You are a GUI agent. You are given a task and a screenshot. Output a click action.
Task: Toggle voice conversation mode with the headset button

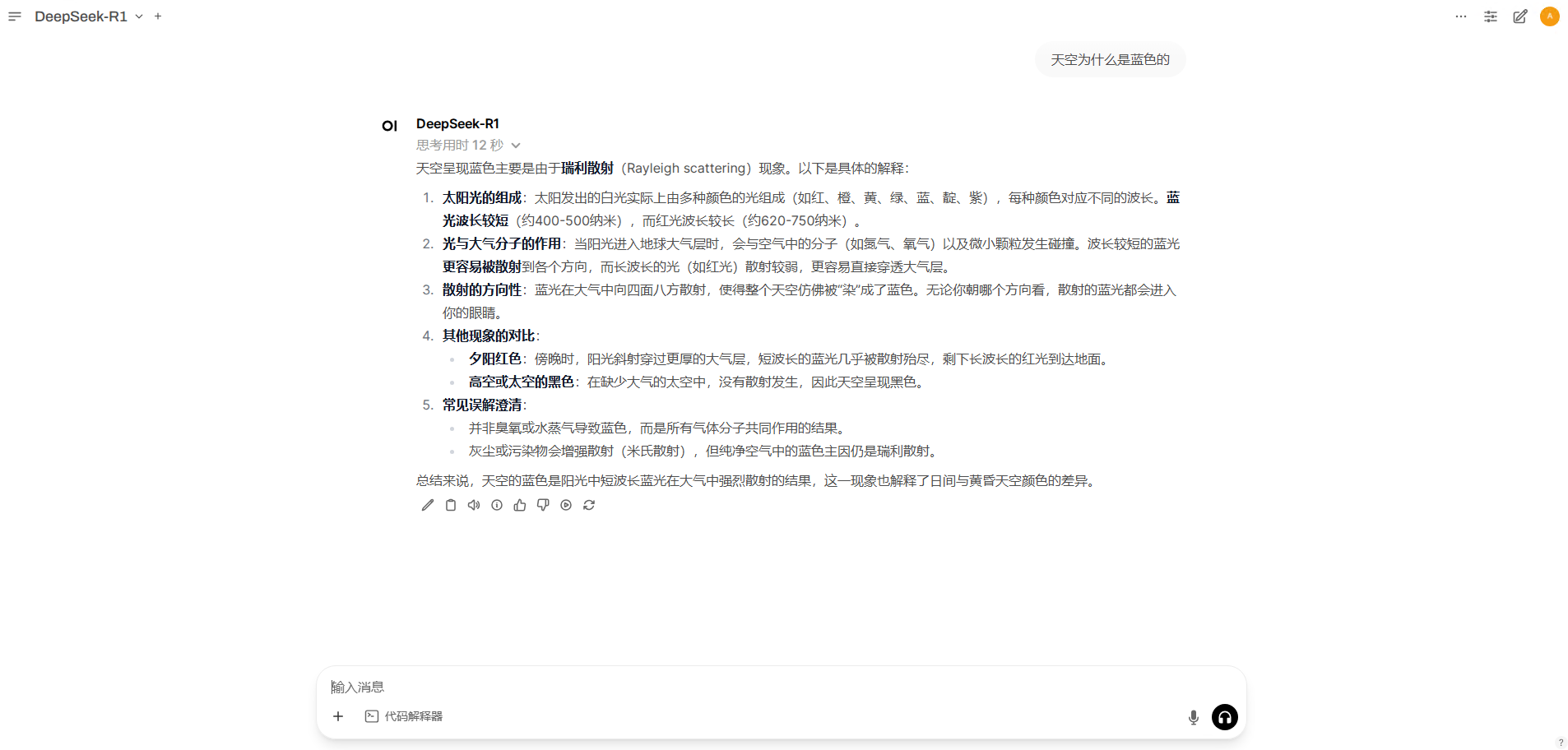1224,717
